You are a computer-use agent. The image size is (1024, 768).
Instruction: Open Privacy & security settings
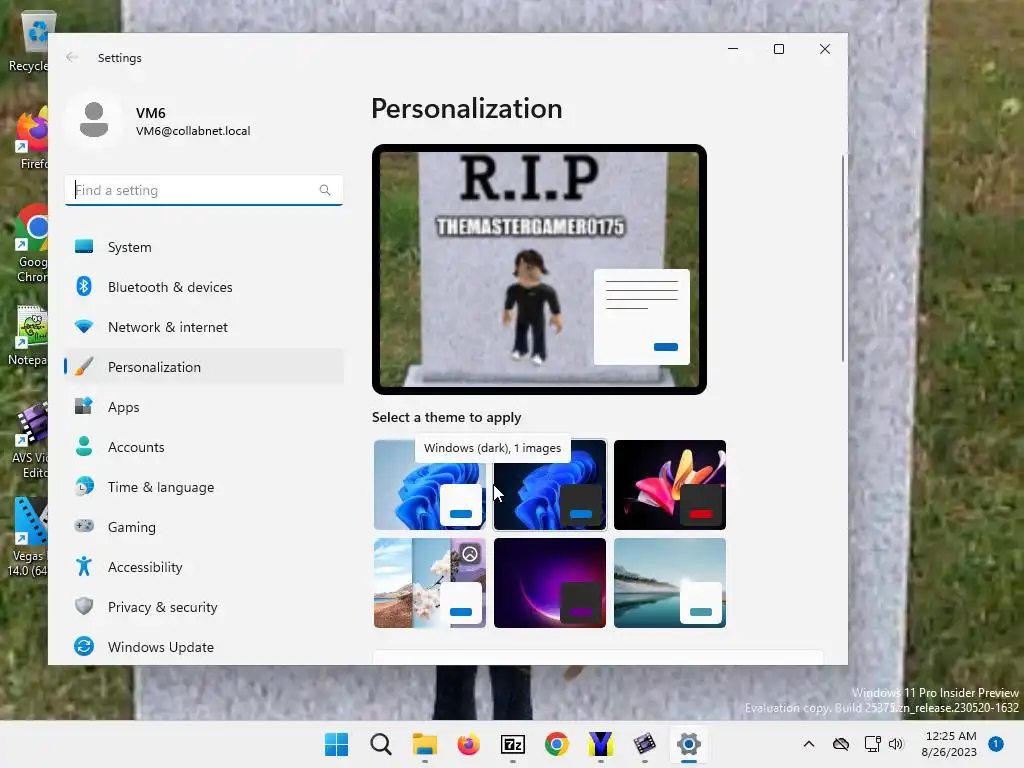tap(204, 607)
